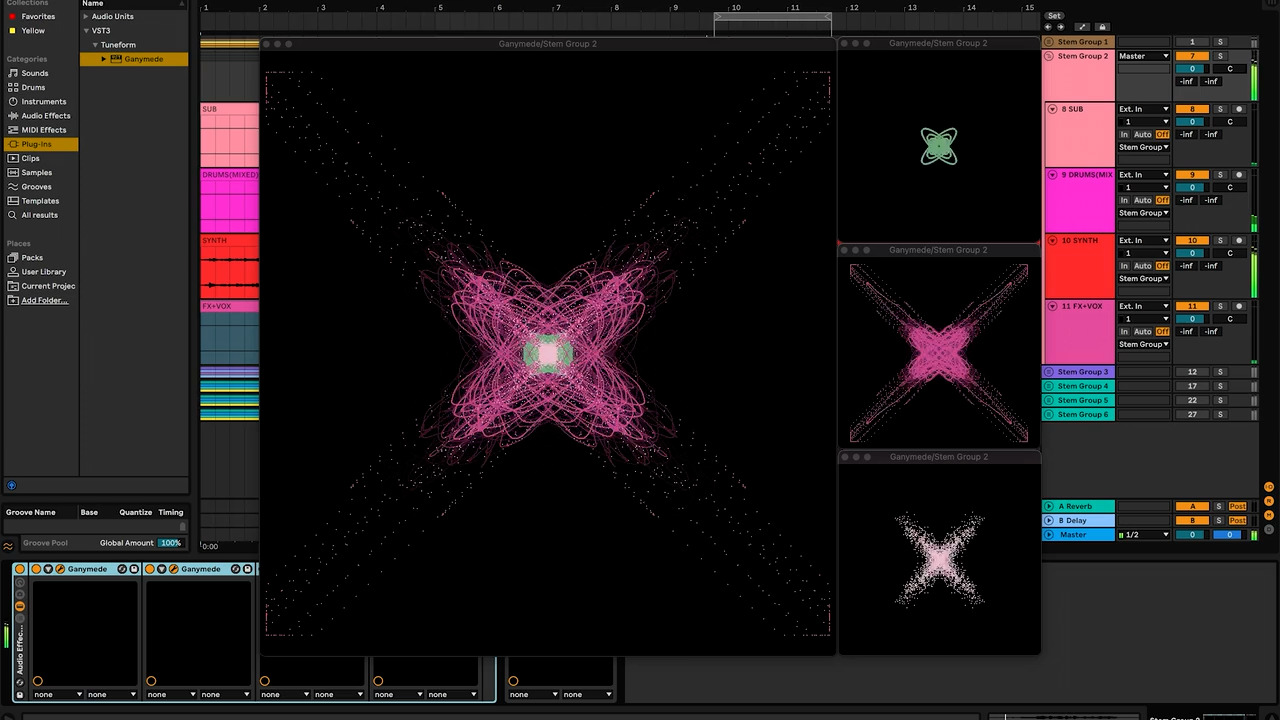Expand the Audio Units folder
Screen dimensions: 1280x720
pyautogui.click(x=86, y=16)
